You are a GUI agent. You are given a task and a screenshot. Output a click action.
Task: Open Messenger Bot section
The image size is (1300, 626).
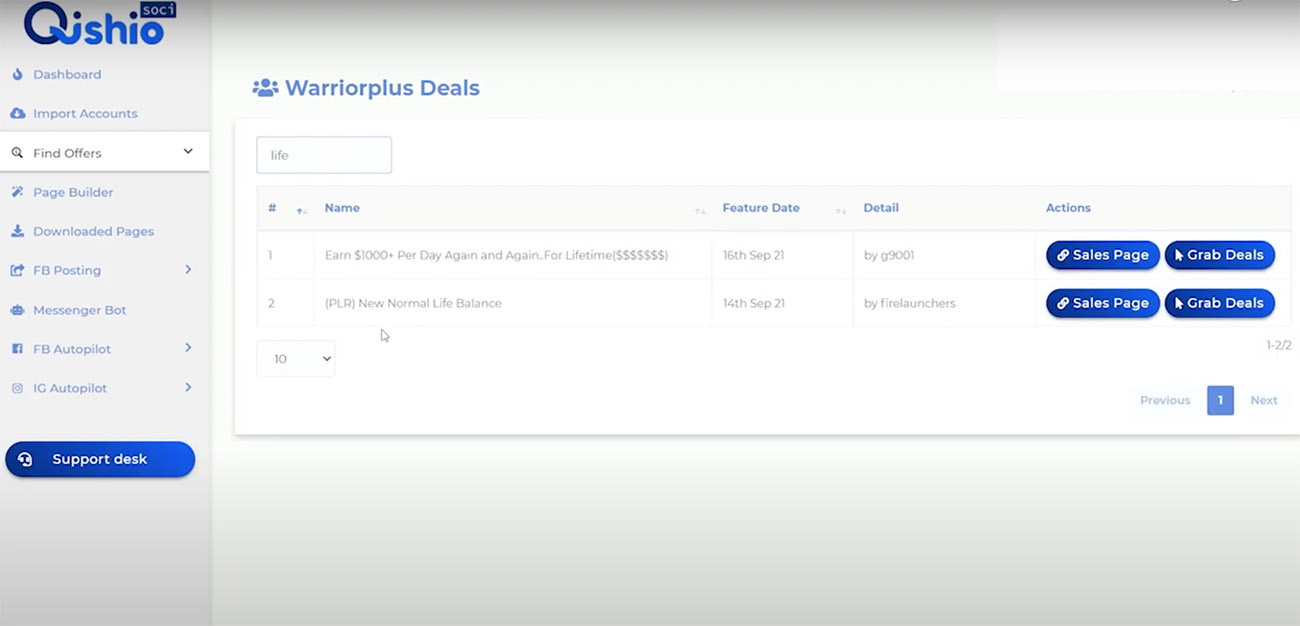79,310
